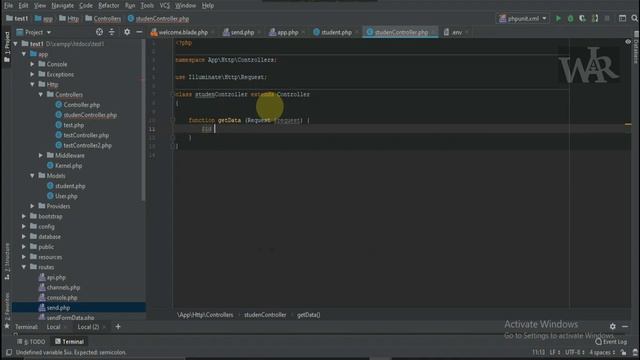Click the 11:13 cursor position indicator
This screenshot has width=640, height=360.
[538, 352]
